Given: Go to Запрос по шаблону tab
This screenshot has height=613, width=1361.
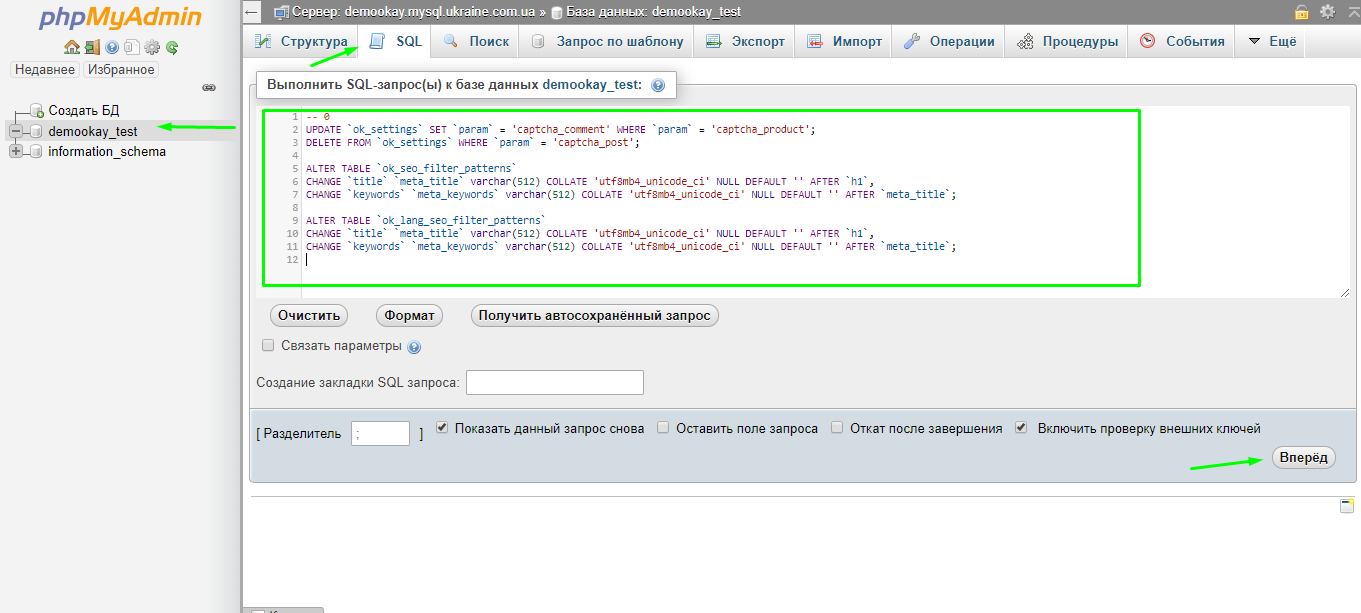Looking at the screenshot, I should pos(607,42).
